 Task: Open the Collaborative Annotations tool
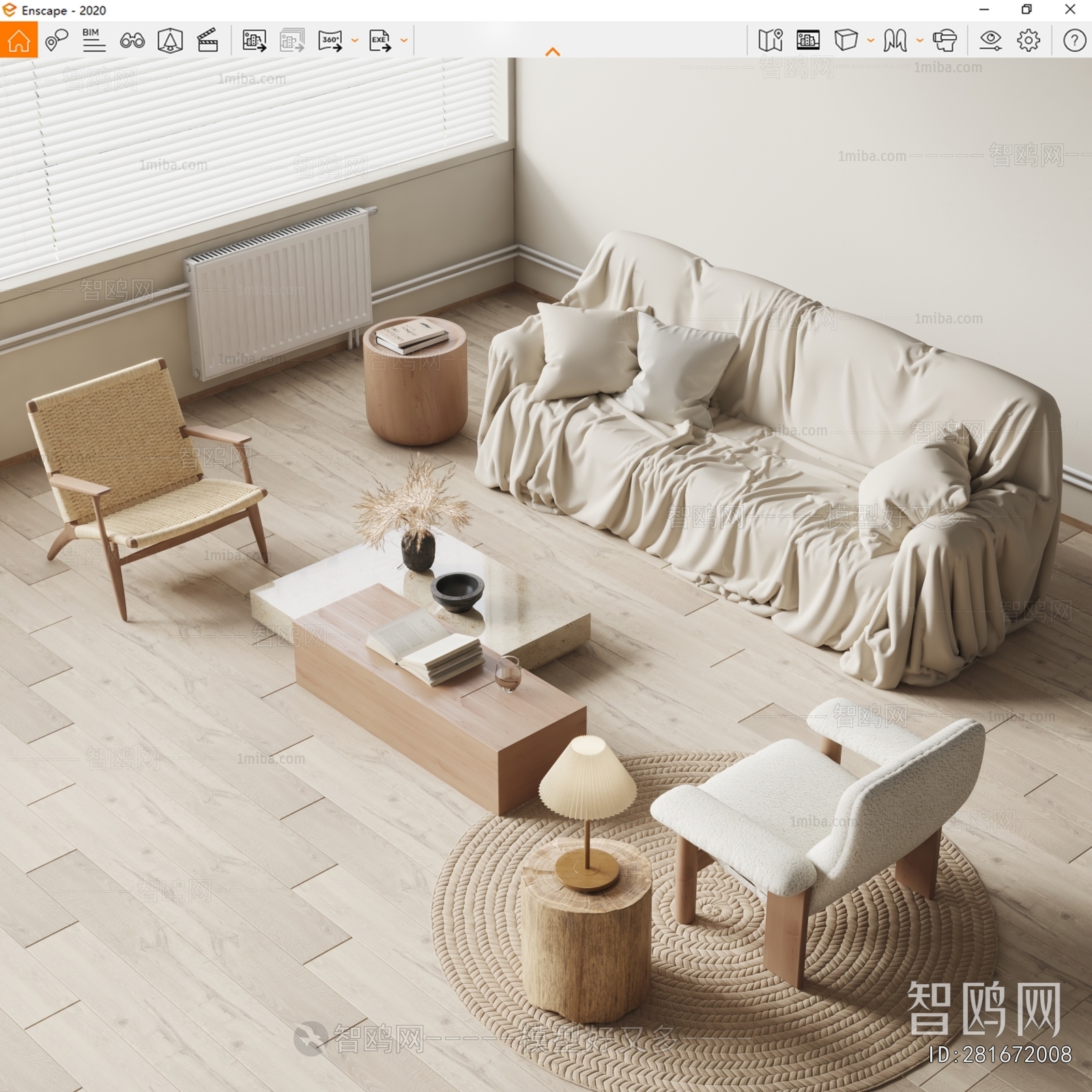click(57, 40)
